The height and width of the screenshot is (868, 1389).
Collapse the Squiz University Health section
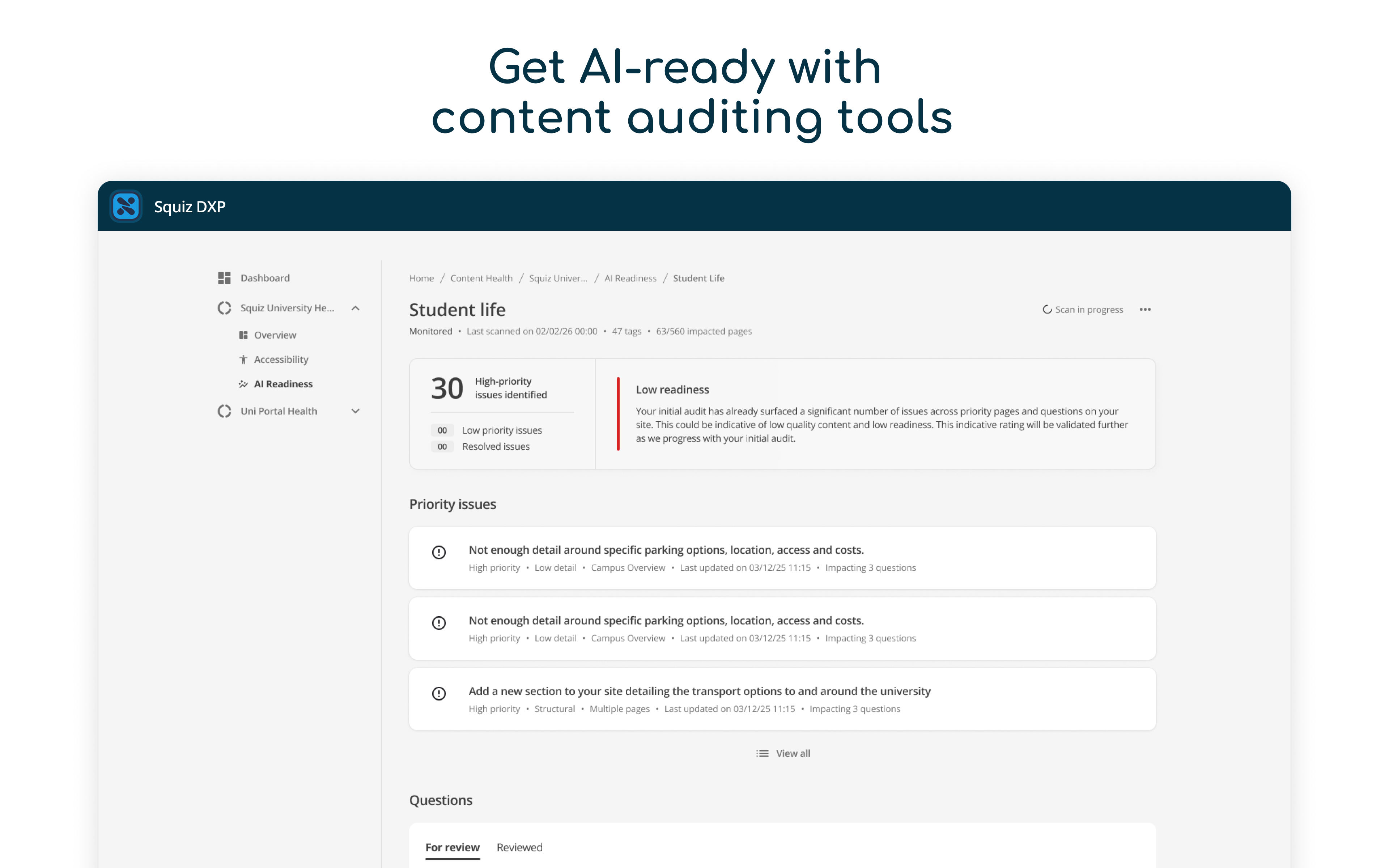[355, 308]
